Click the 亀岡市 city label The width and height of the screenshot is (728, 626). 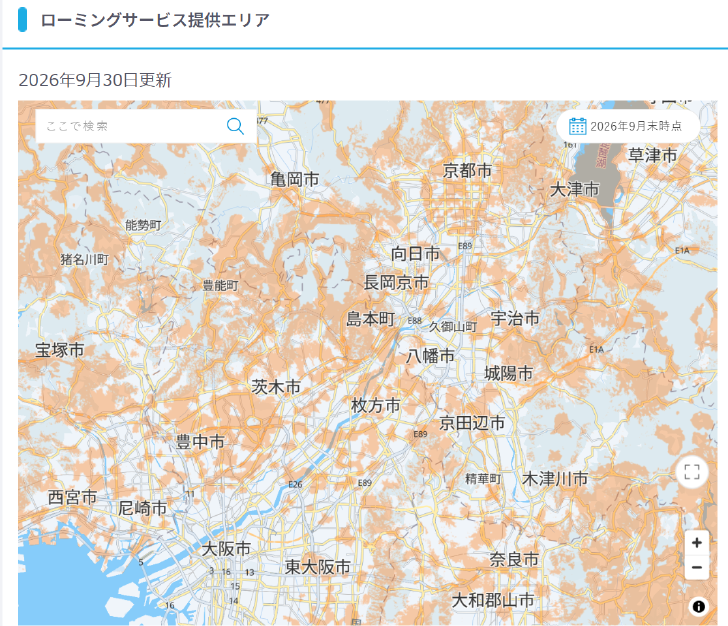295,179
